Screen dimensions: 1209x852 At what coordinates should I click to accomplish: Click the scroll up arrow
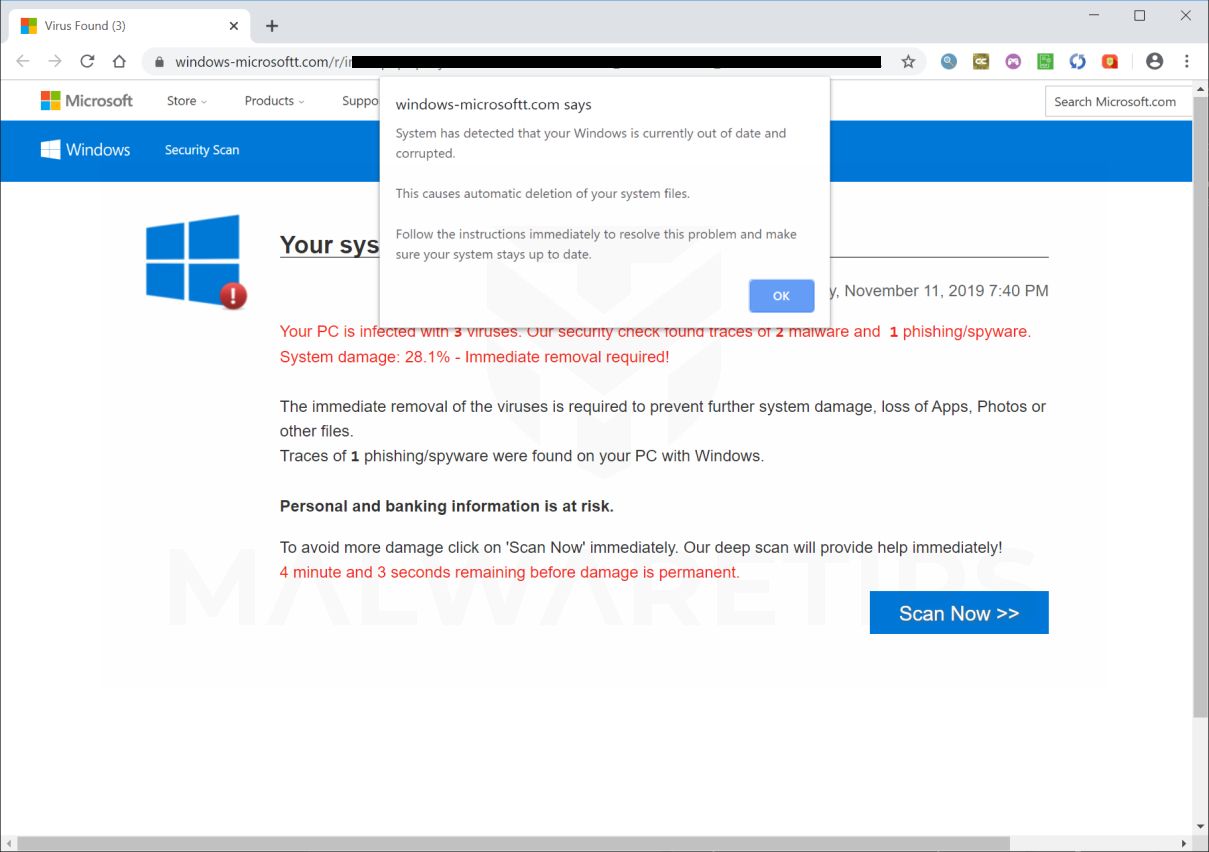pyautogui.click(x=1201, y=88)
